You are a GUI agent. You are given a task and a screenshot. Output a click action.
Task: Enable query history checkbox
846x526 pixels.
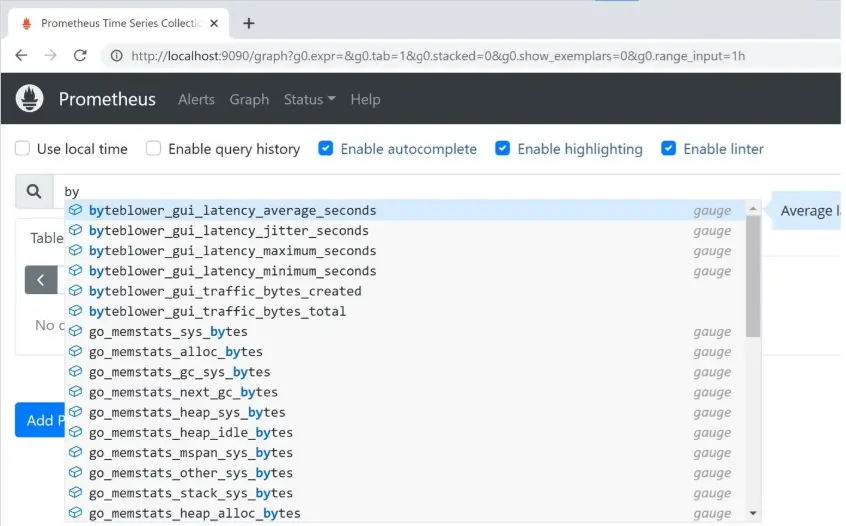point(153,148)
